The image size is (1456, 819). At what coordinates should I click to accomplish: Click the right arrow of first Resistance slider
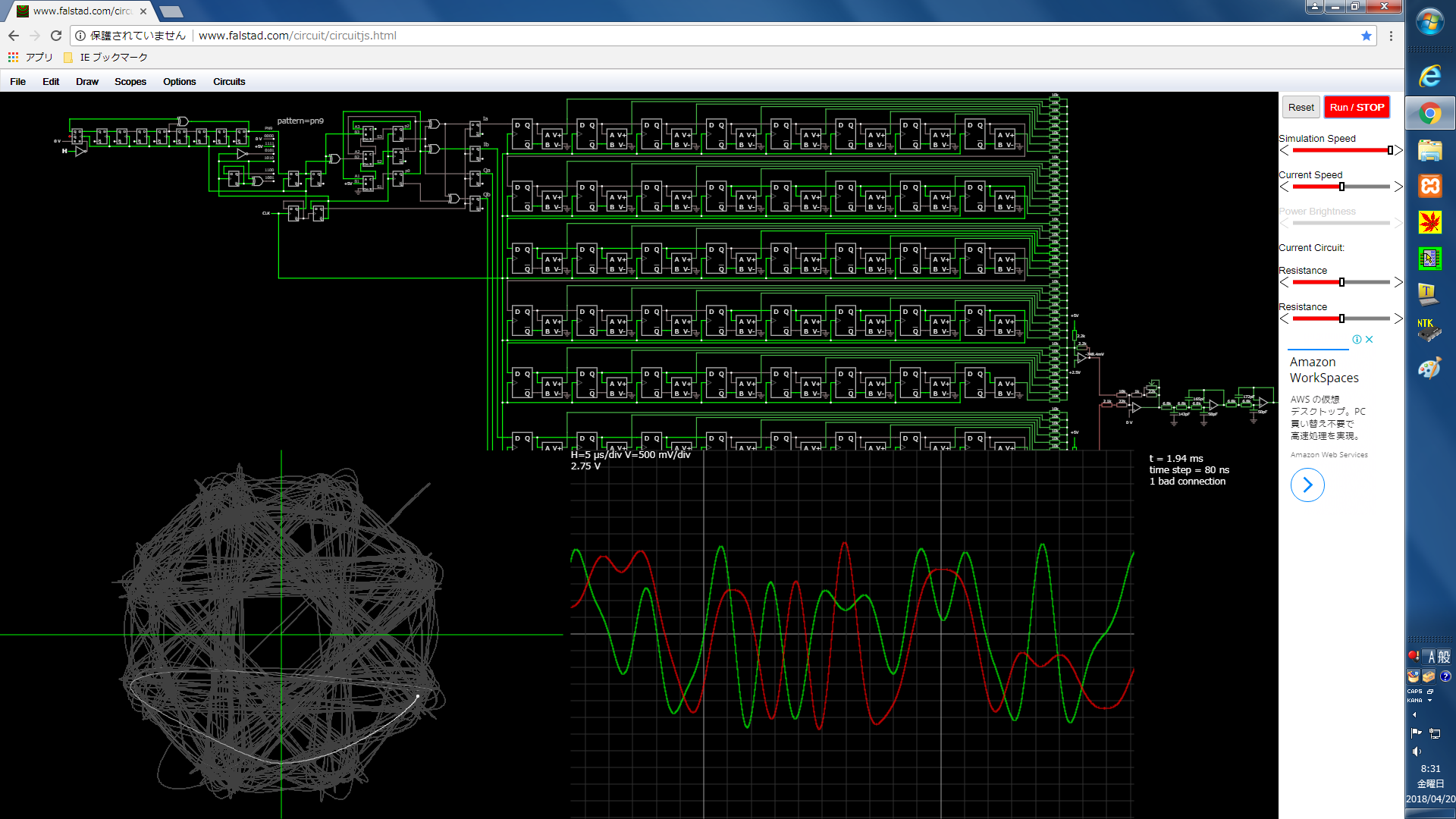pos(1398,282)
